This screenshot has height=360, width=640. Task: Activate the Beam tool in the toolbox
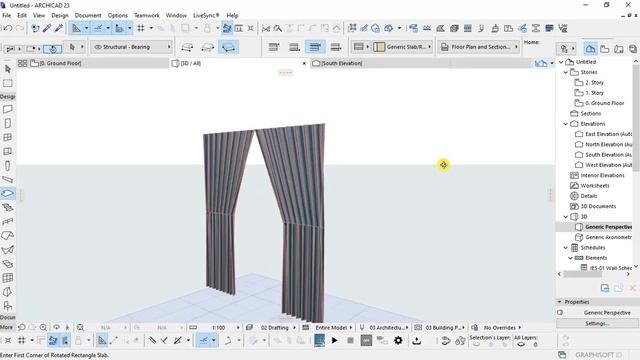point(8,180)
